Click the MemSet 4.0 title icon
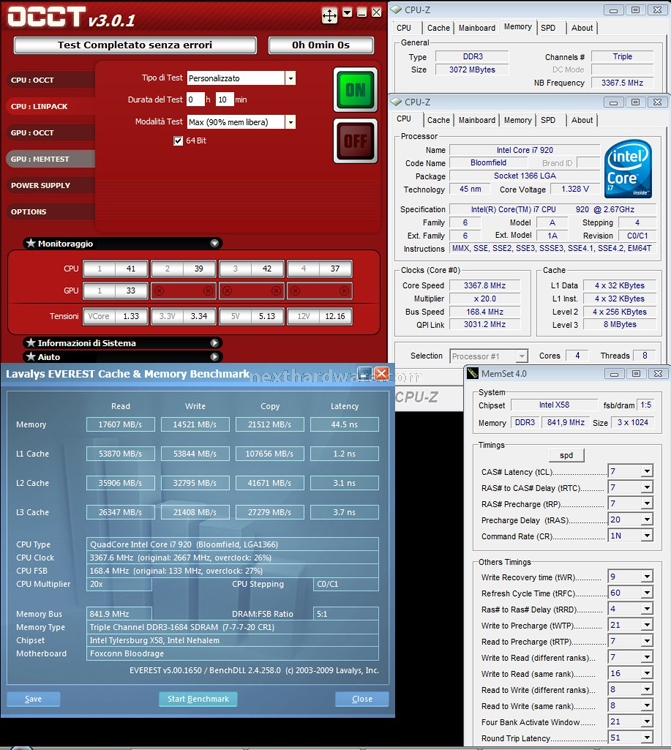Viewport: 671px width, 750px height. (x=473, y=373)
